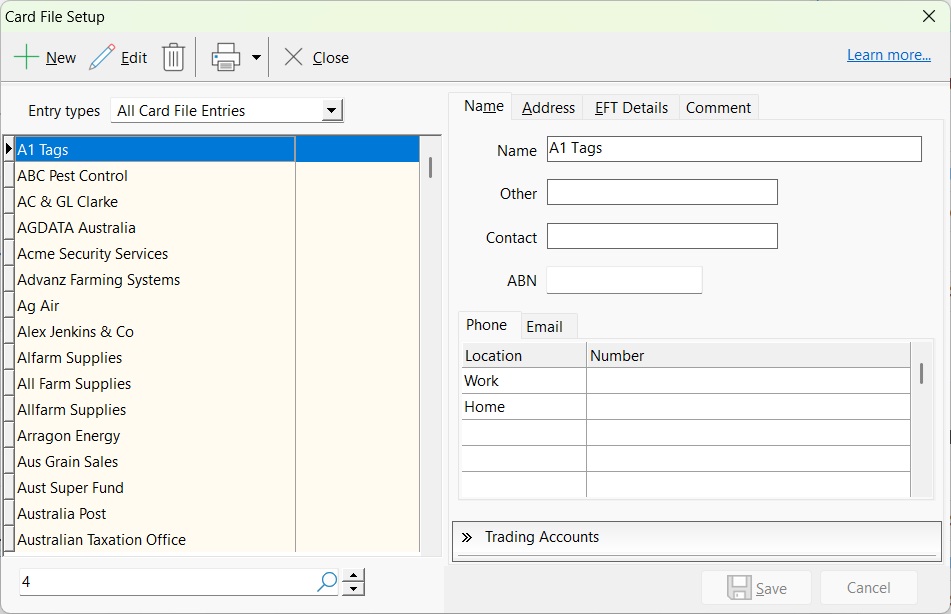
Task: Click the increment arrow beside the search box
Action: [352, 575]
